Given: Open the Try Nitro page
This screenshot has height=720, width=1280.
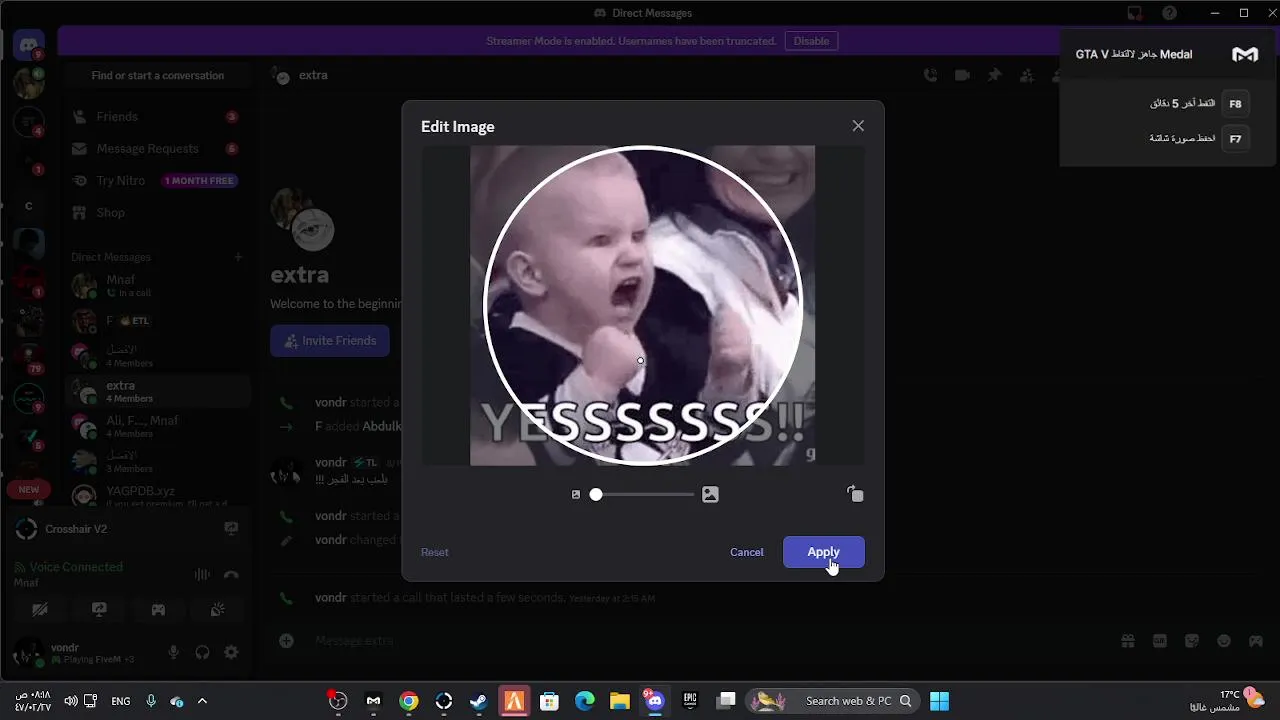Looking at the screenshot, I should (157, 180).
